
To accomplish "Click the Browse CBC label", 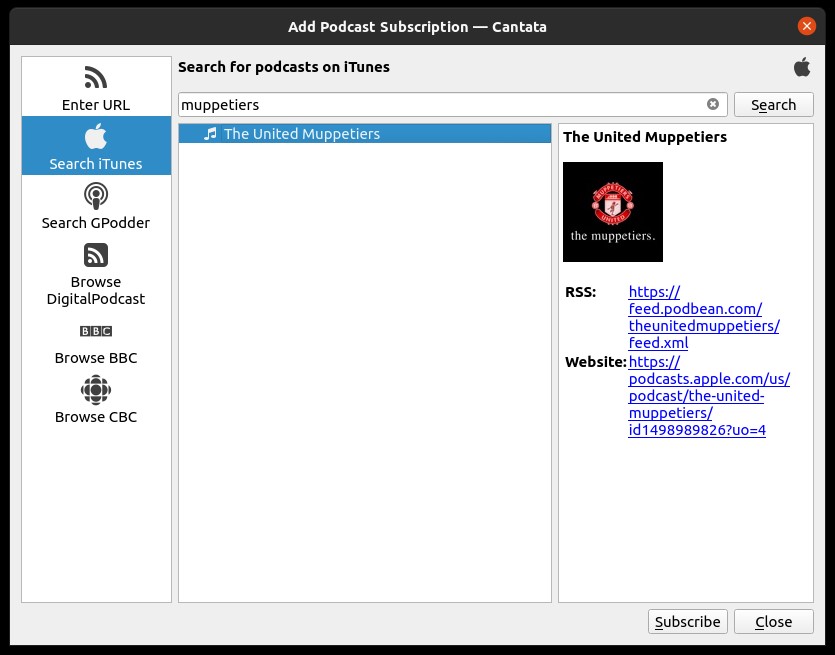I will [96, 417].
